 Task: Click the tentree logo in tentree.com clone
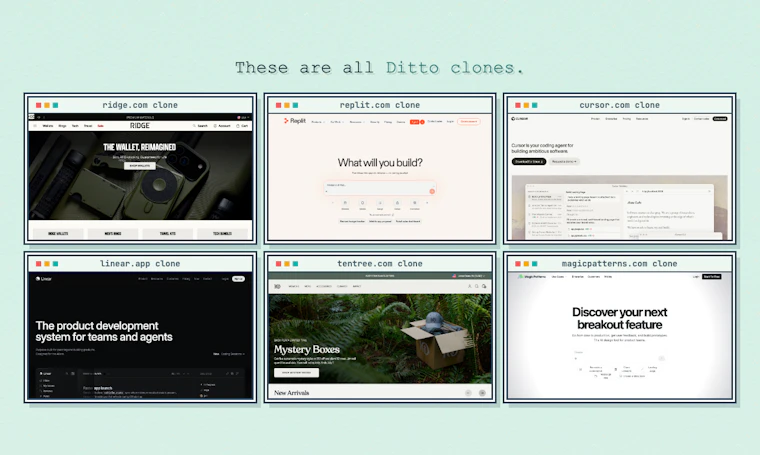click(277, 286)
